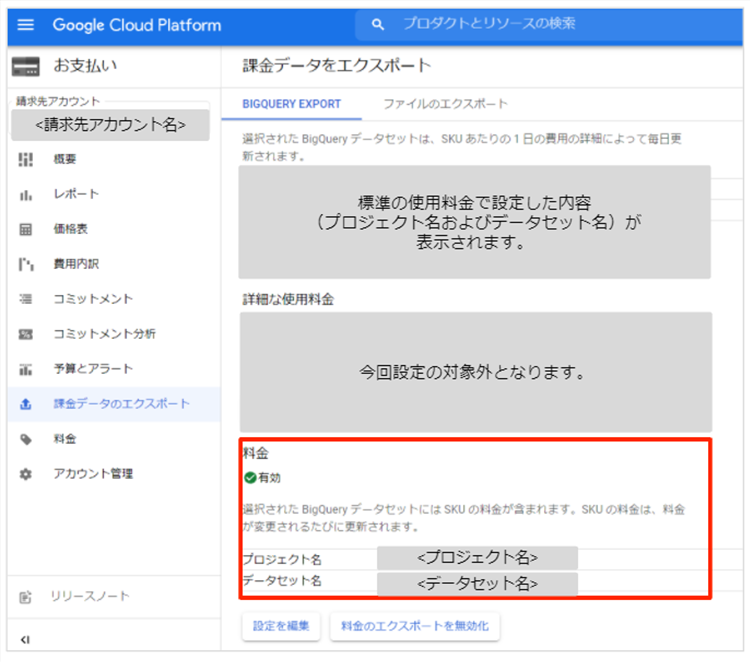Click the 概要 overview icon
Viewport: 750px width, 662px height.
[x=25, y=159]
